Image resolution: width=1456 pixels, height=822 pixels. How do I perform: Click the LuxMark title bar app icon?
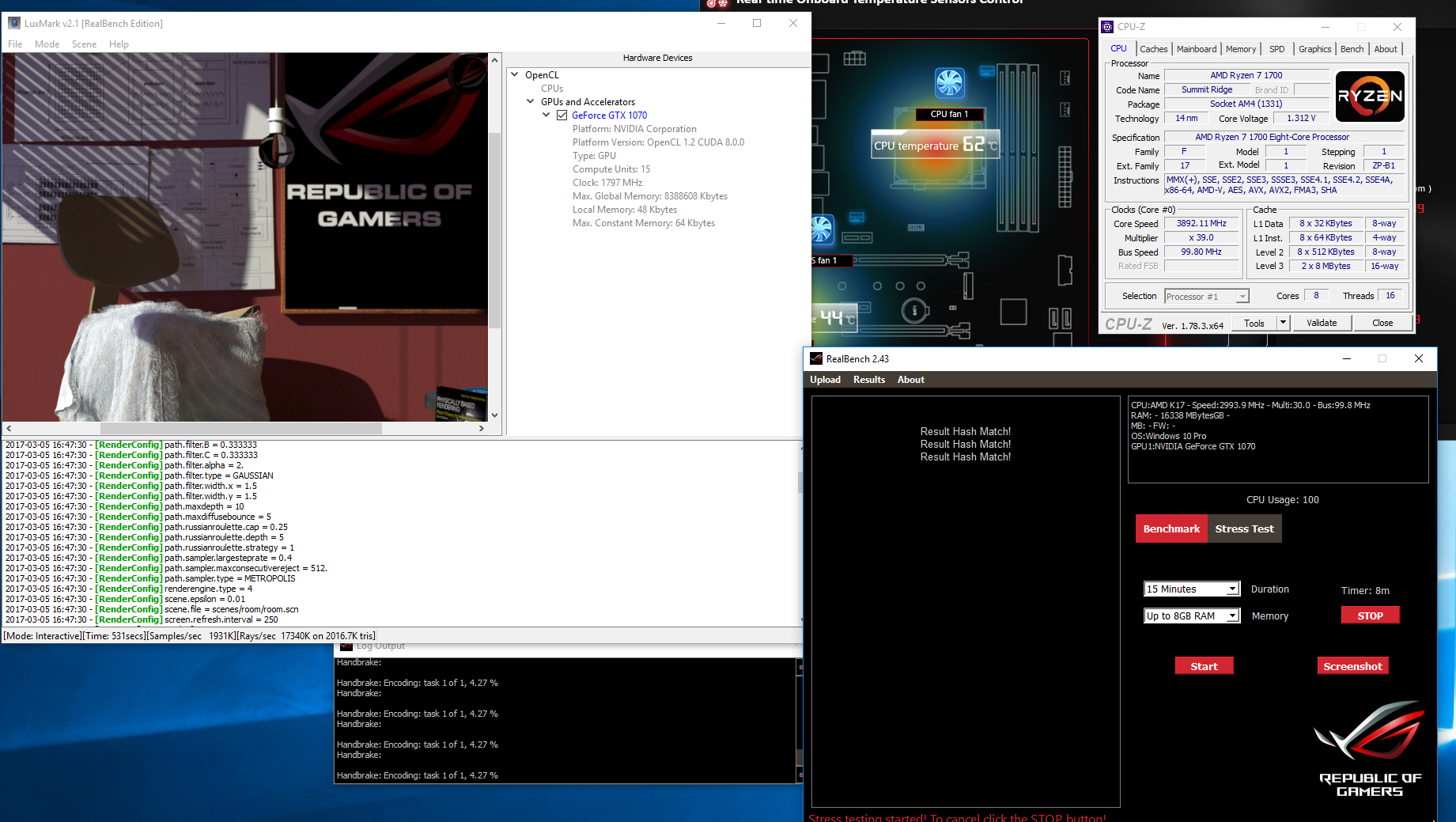(14, 23)
